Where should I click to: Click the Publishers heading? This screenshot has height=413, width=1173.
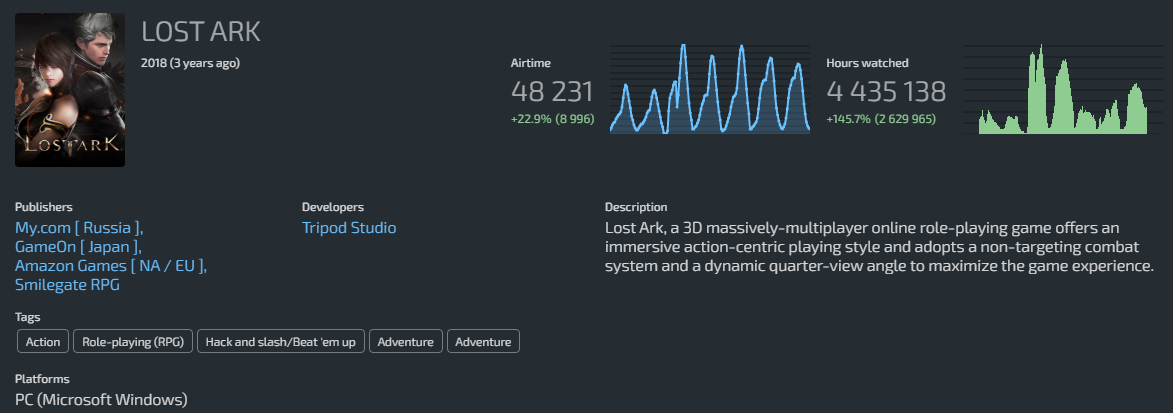(43, 207)
